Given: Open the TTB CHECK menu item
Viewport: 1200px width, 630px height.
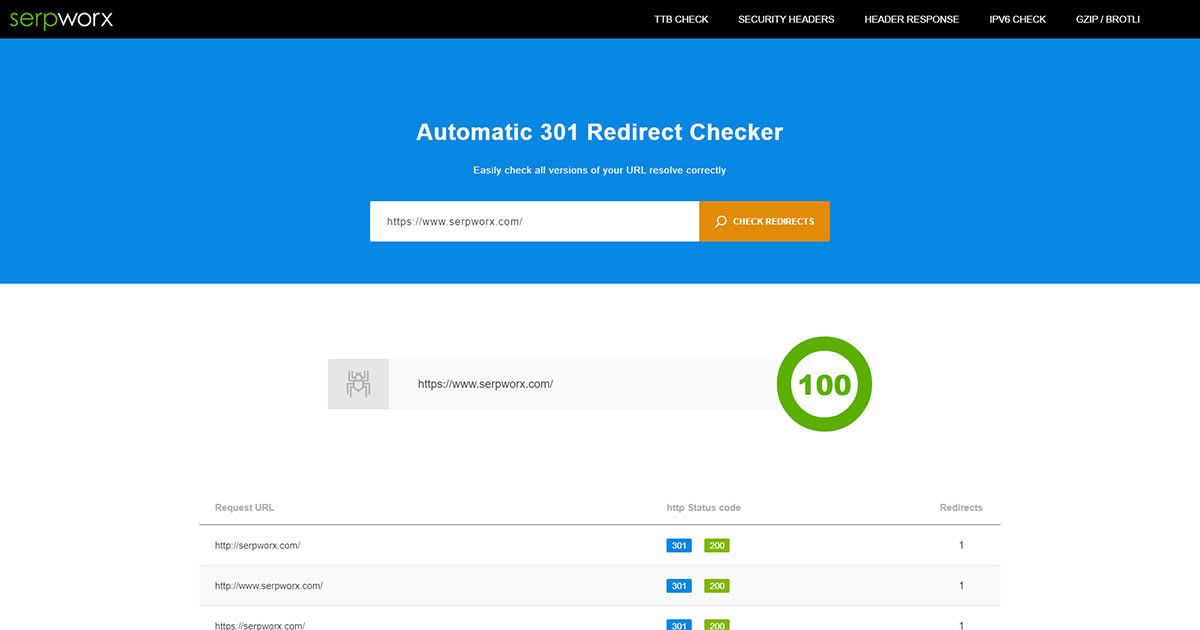Looking at the screenshot, I should point(680,19).
